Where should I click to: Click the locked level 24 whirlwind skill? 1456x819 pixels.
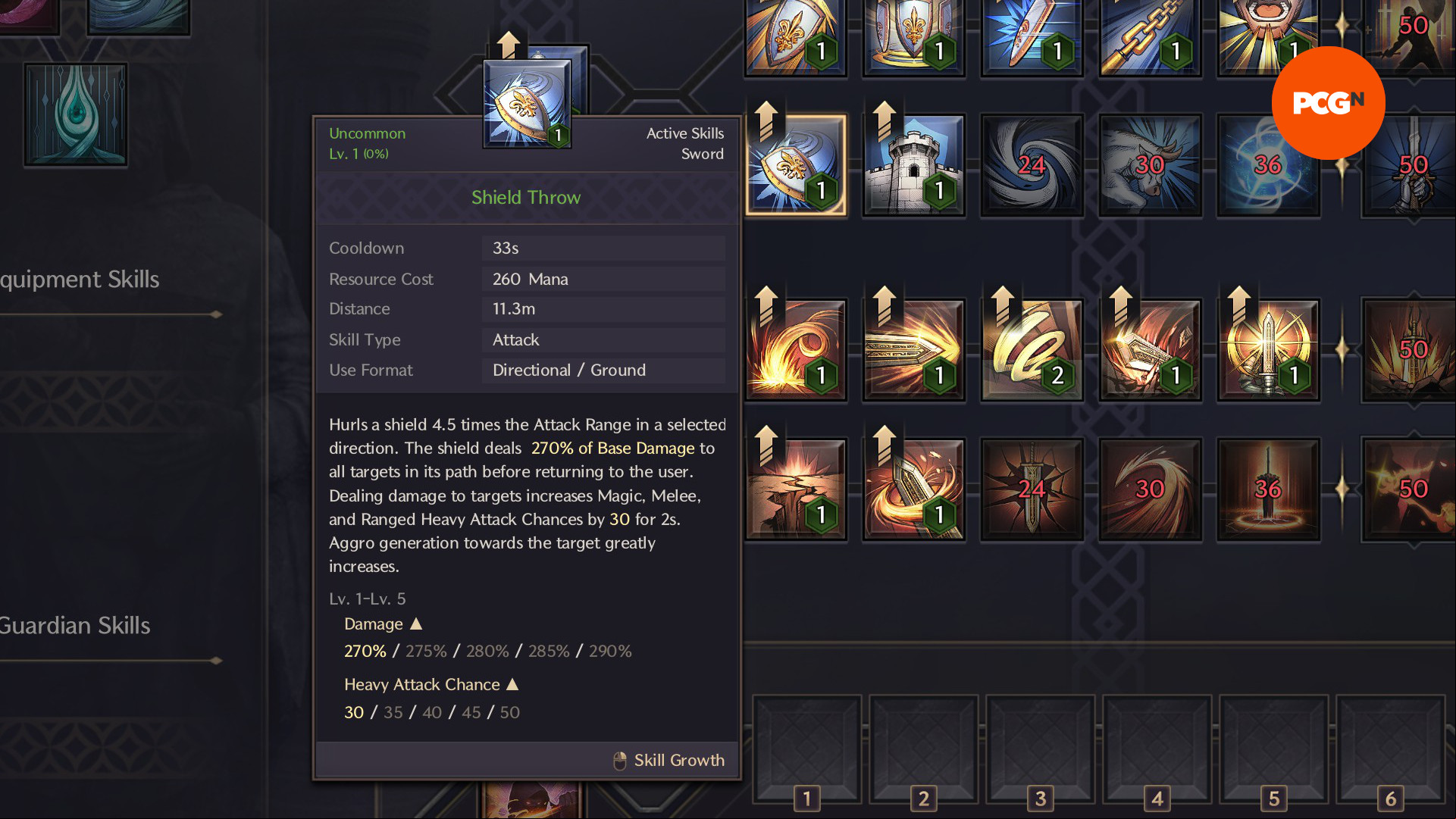[1032, 165]
